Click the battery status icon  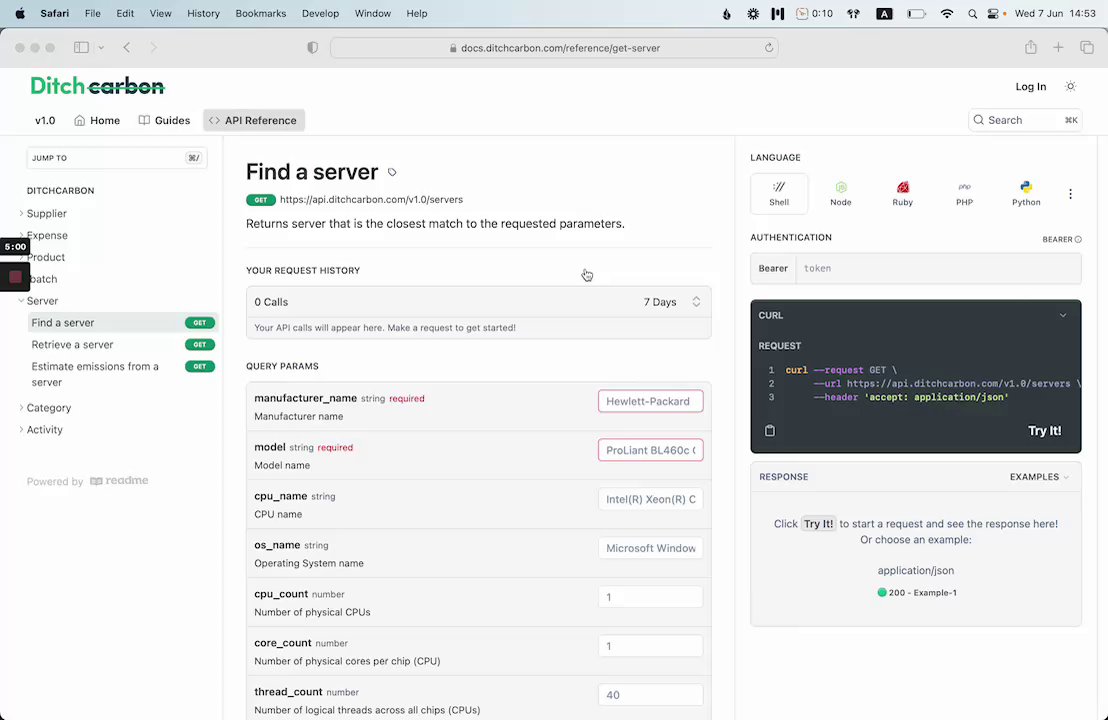pyautogui.click(x=916, y=13)
